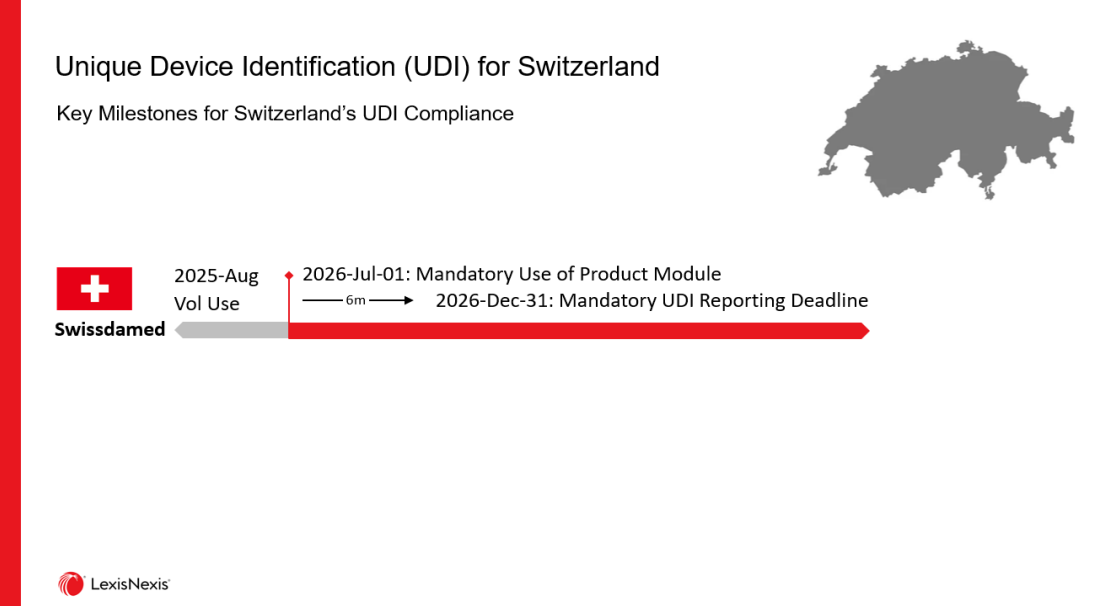Viewport: 1105px width, 606px height.
Task: Click the "2025-Aug" date text
Action: (216, 276)
